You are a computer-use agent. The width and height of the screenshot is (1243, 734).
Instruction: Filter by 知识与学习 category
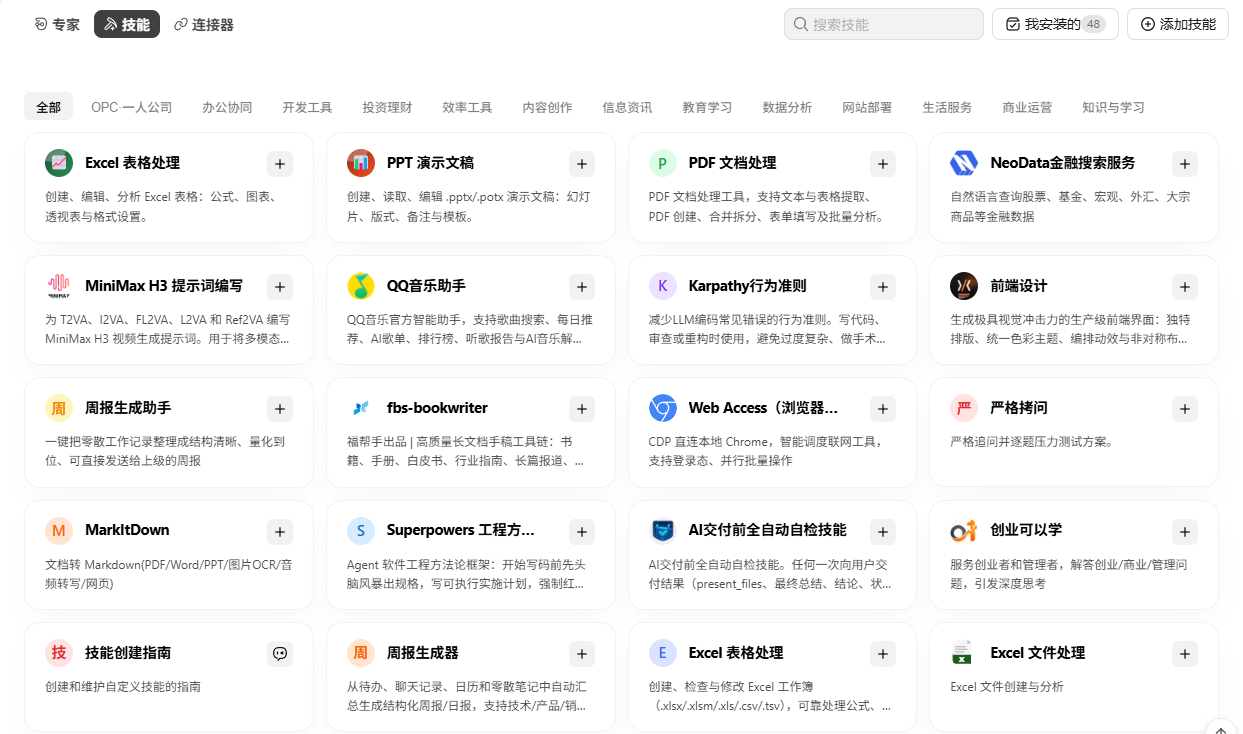[x=1113, y=107]
